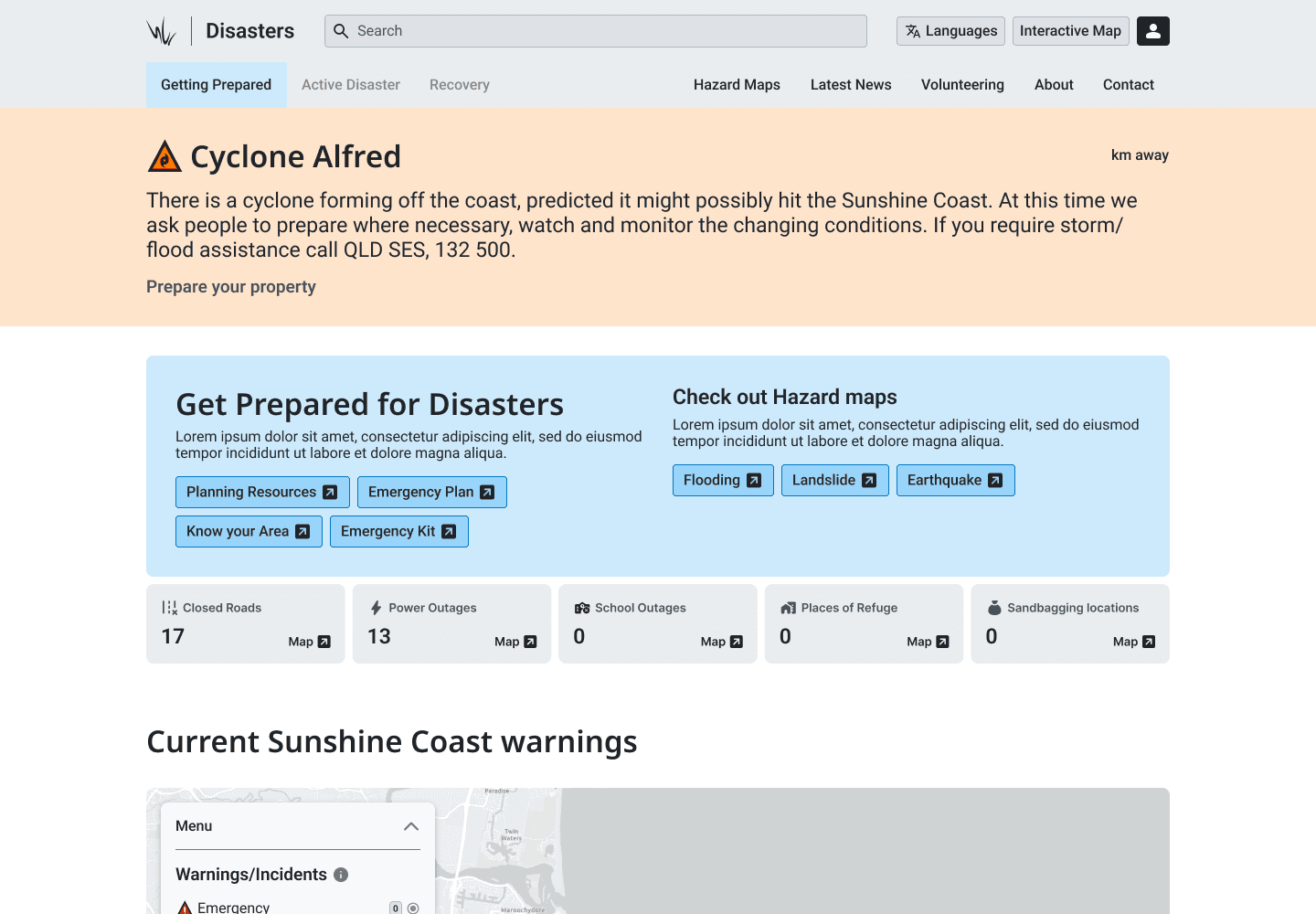Click the Power Outages count 13
The width and height of the screenshot is (1316, 914).
point(379,636)
